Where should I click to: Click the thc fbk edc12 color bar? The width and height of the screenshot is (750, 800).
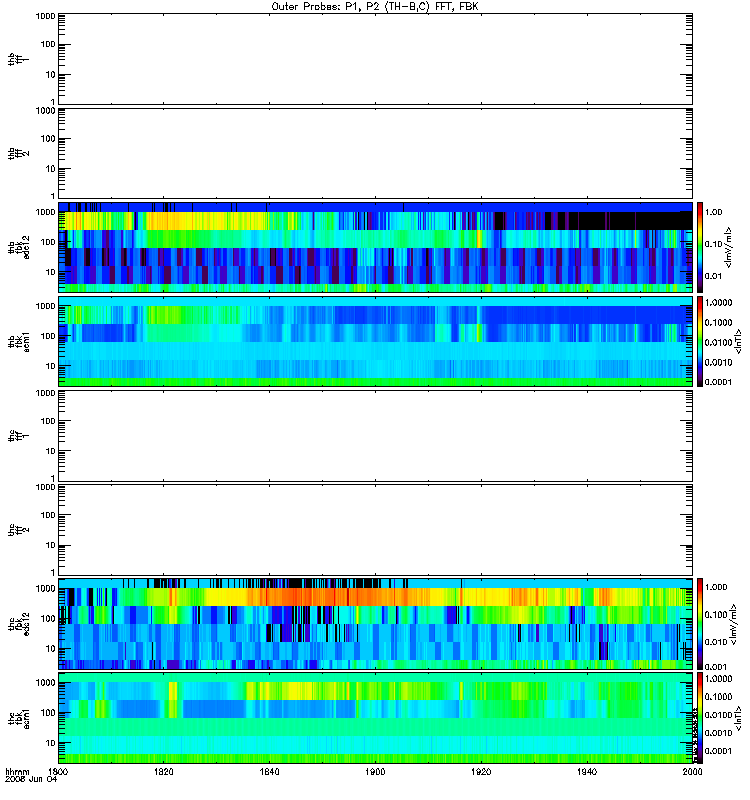[x=700, y=624]
